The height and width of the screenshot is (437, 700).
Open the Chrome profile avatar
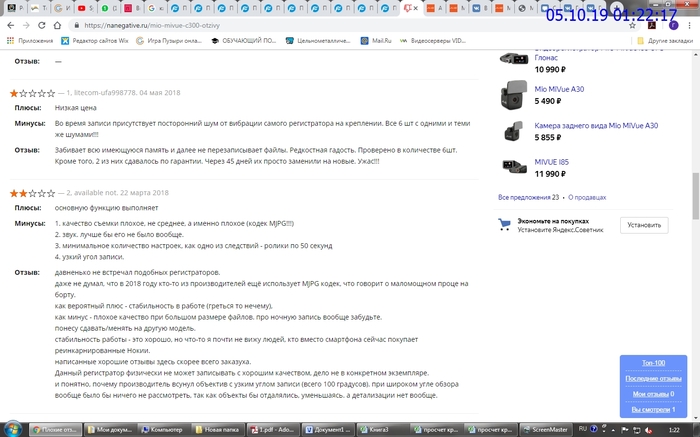coord(674,25)
